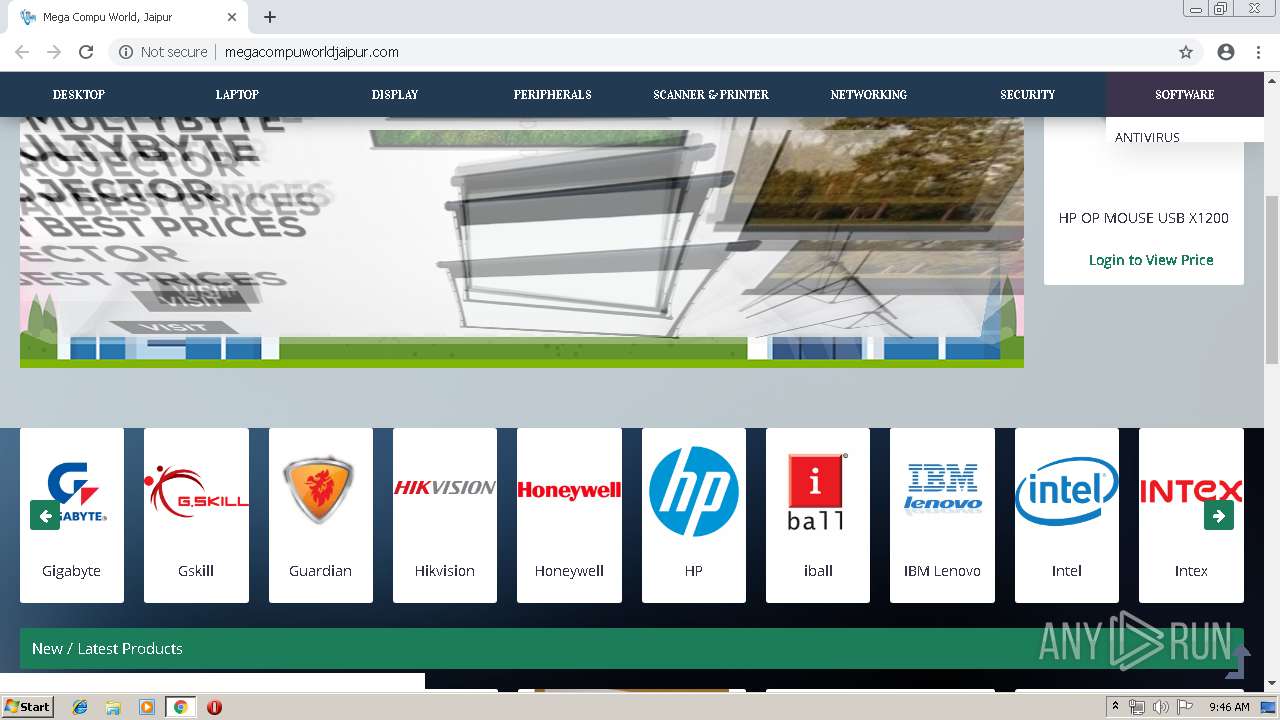The image size is (1280, 720).
Task: Open the NETWORKING menu
Action: (x=869, y=94)
